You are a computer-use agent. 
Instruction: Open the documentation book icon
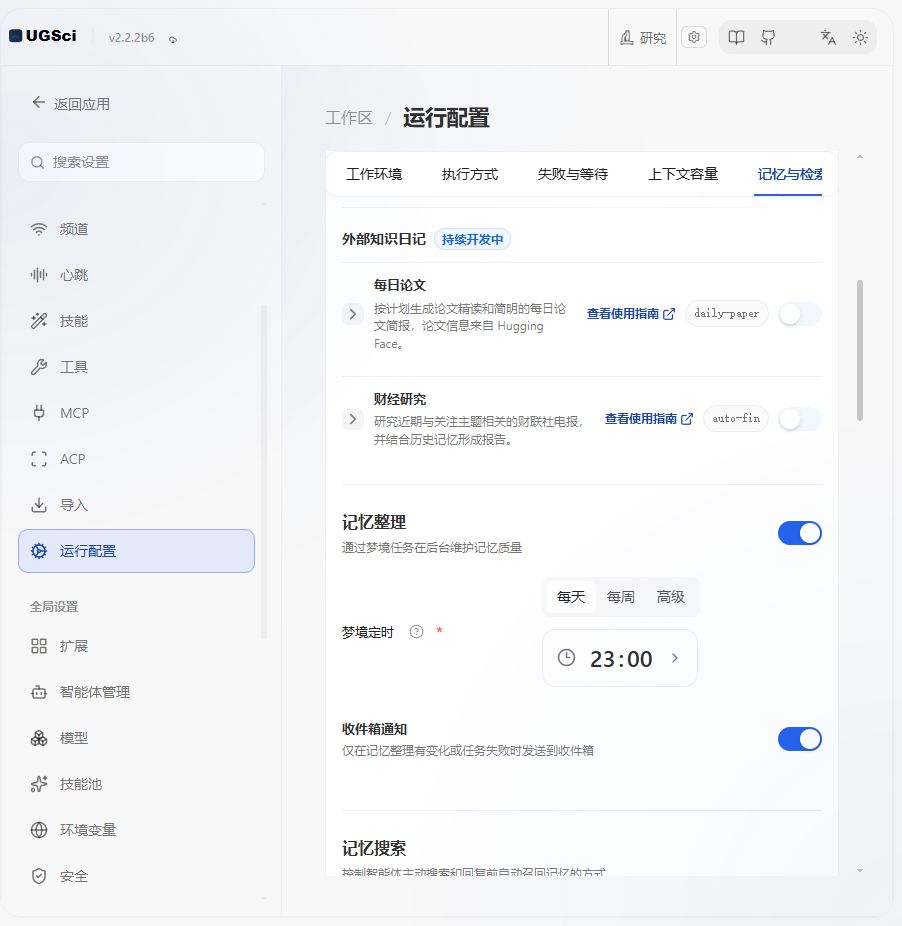(736, 38)
